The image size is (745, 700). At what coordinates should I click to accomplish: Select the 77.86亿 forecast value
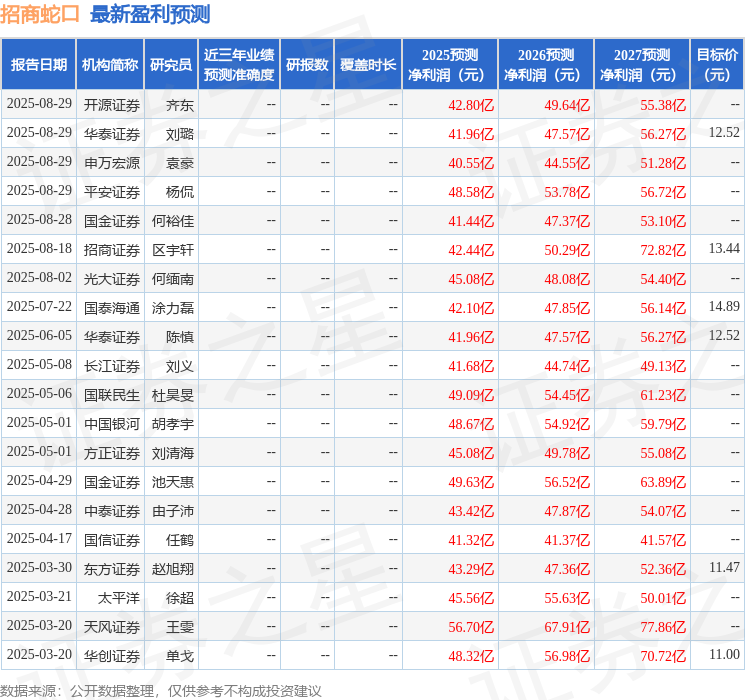click(x=663, y=627)
